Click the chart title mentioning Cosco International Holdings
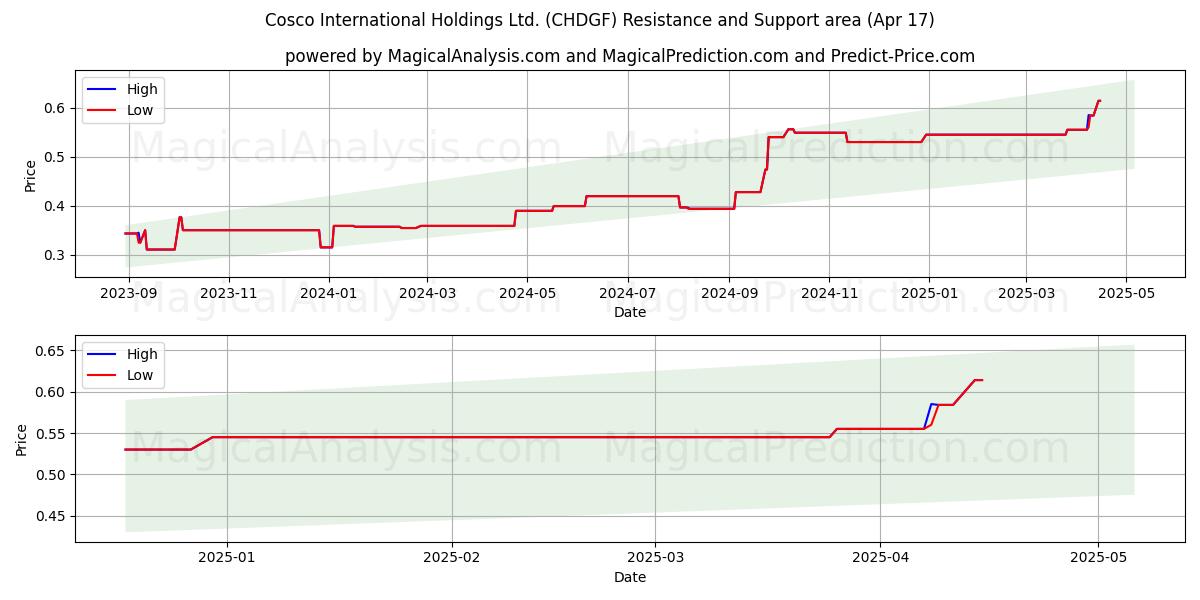Viewport: 1200px width, 600px height. 600,20
